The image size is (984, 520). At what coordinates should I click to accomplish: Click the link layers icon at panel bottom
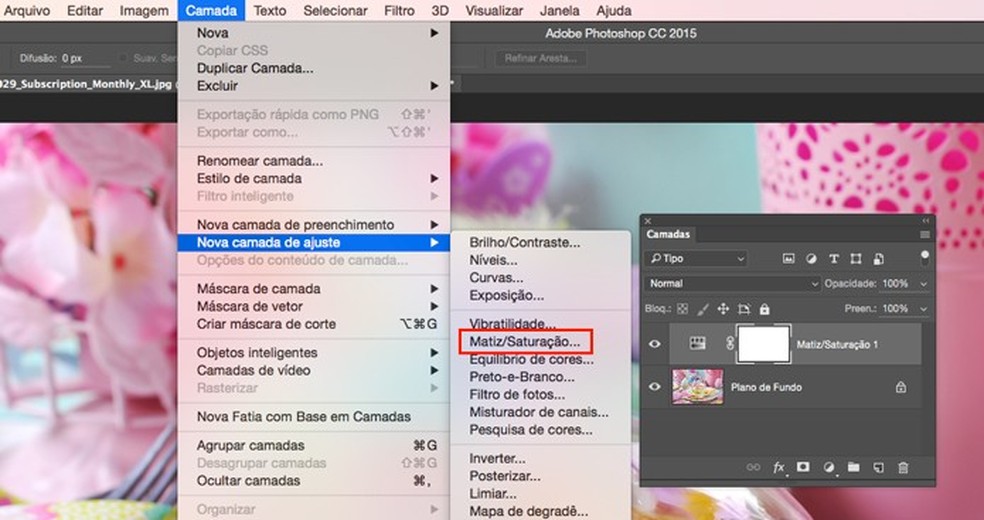(x=753, y=467)
